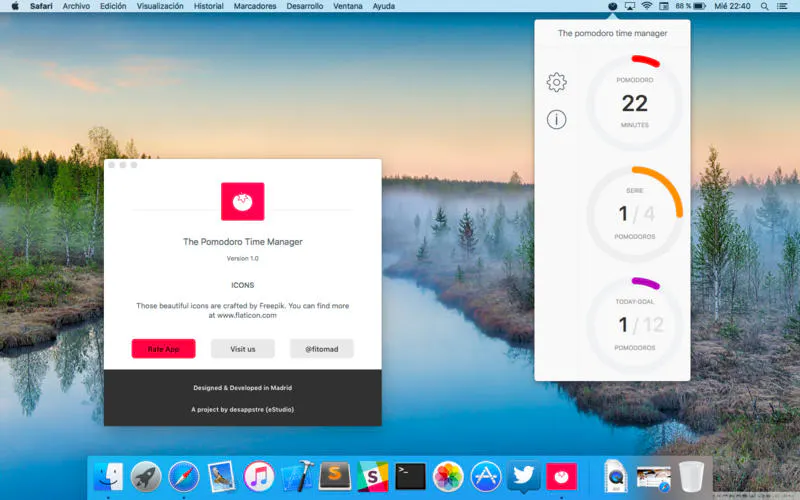Click the Rate App button
This screenshot has height=500, width=800.
(163, 348)
